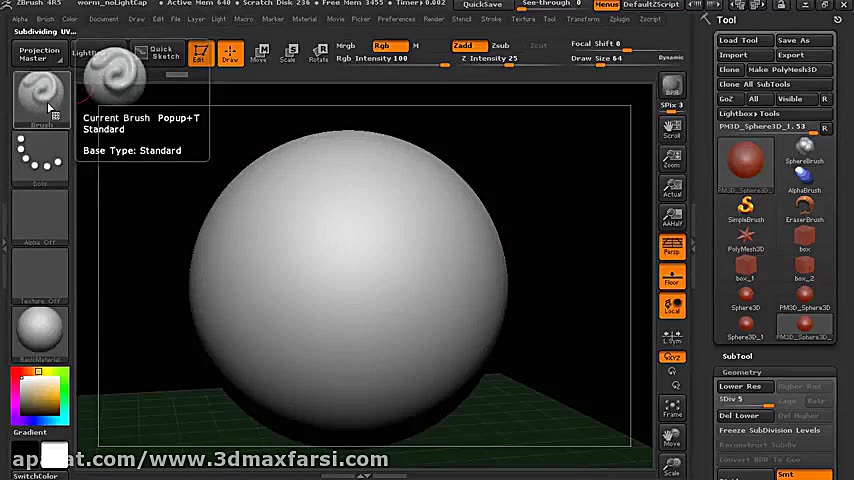Click the Dots stroke type thumbnail
Viewport: 854px width, 480px height.
[40, 159]
